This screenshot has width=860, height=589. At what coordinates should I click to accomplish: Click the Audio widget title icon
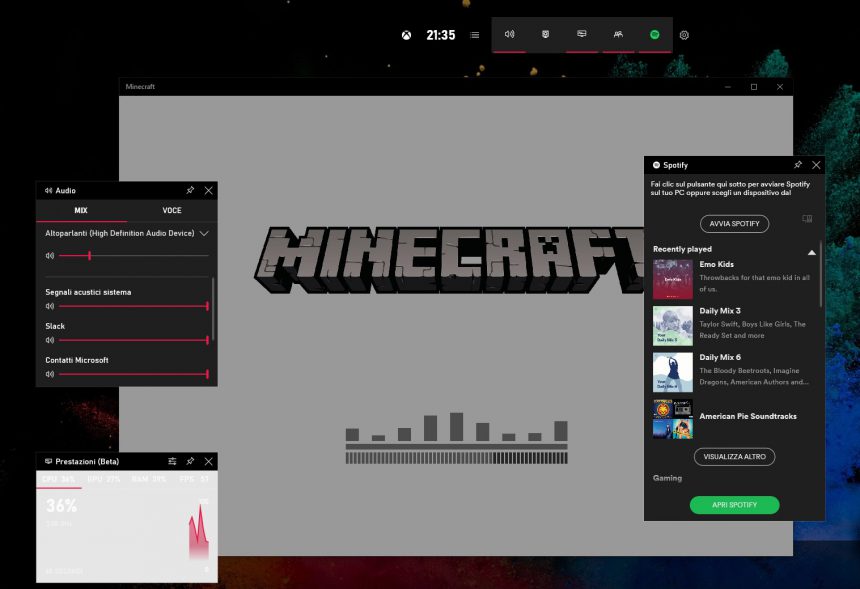49,190
